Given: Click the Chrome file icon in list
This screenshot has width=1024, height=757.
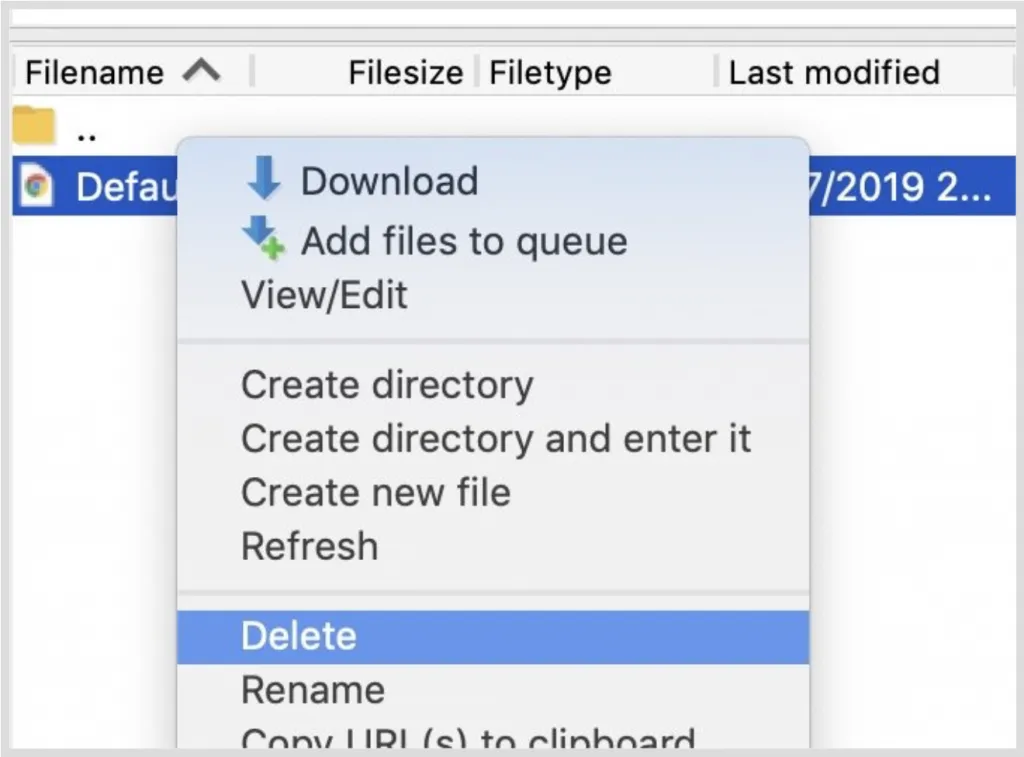Looking at the screenshot, I should coord(37,187).
